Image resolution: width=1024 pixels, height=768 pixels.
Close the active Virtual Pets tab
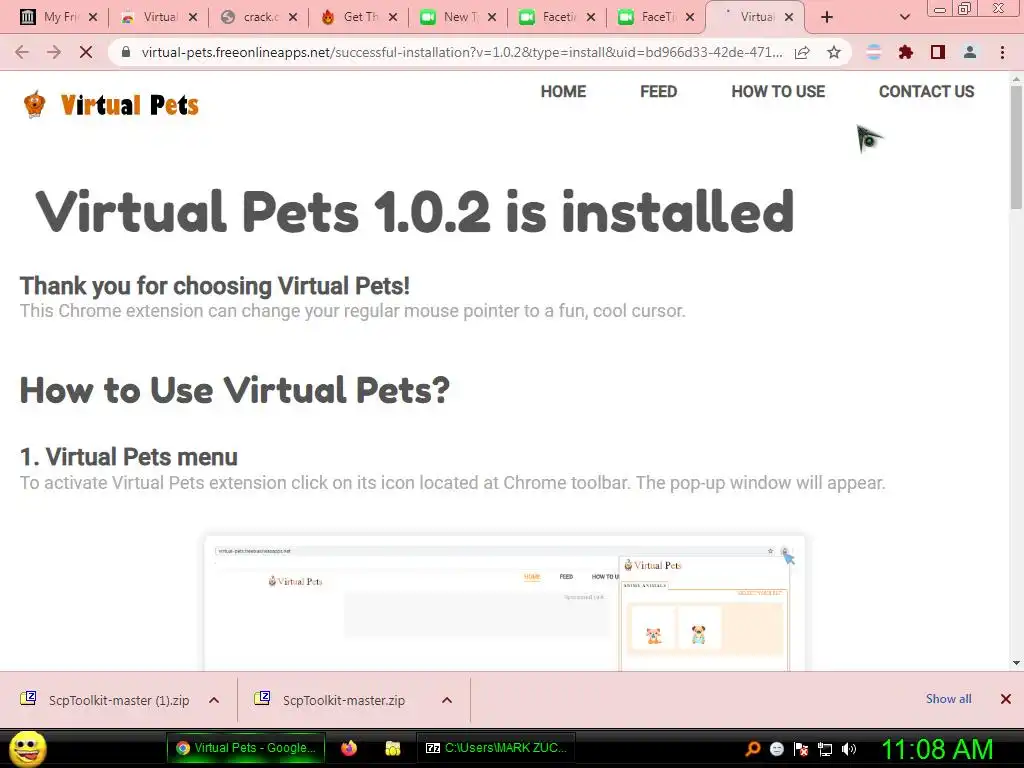789,17
